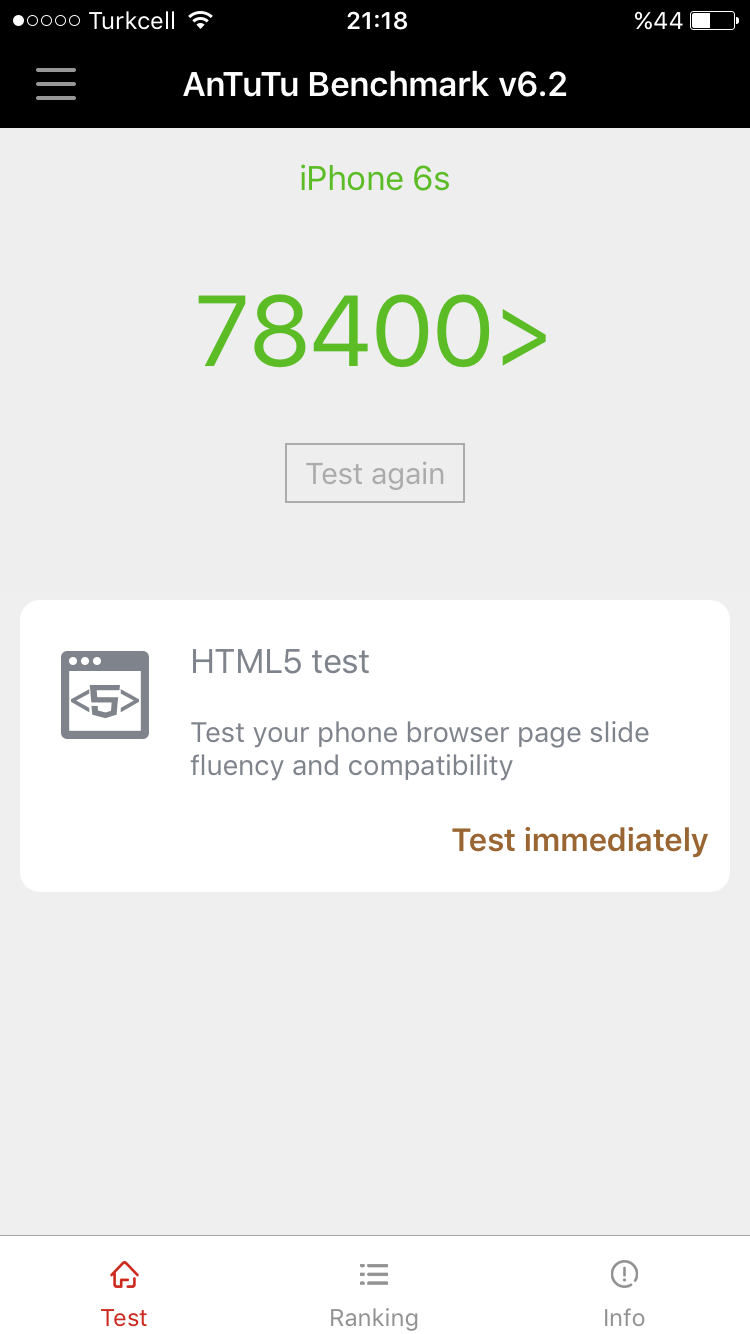Click the HTML5 browser window icon
The width and height of the screenshot is (750, 1334).
pyautogui.click(x=105, y=695)
